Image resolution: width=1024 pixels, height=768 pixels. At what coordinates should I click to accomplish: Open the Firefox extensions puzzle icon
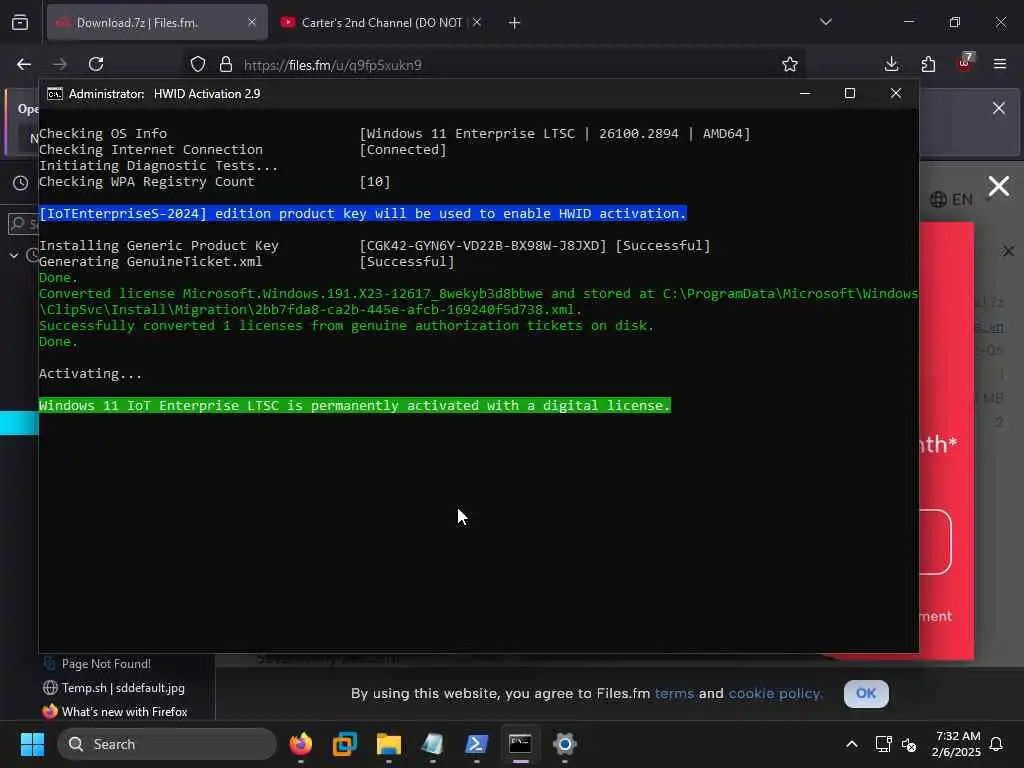point(928,64)
